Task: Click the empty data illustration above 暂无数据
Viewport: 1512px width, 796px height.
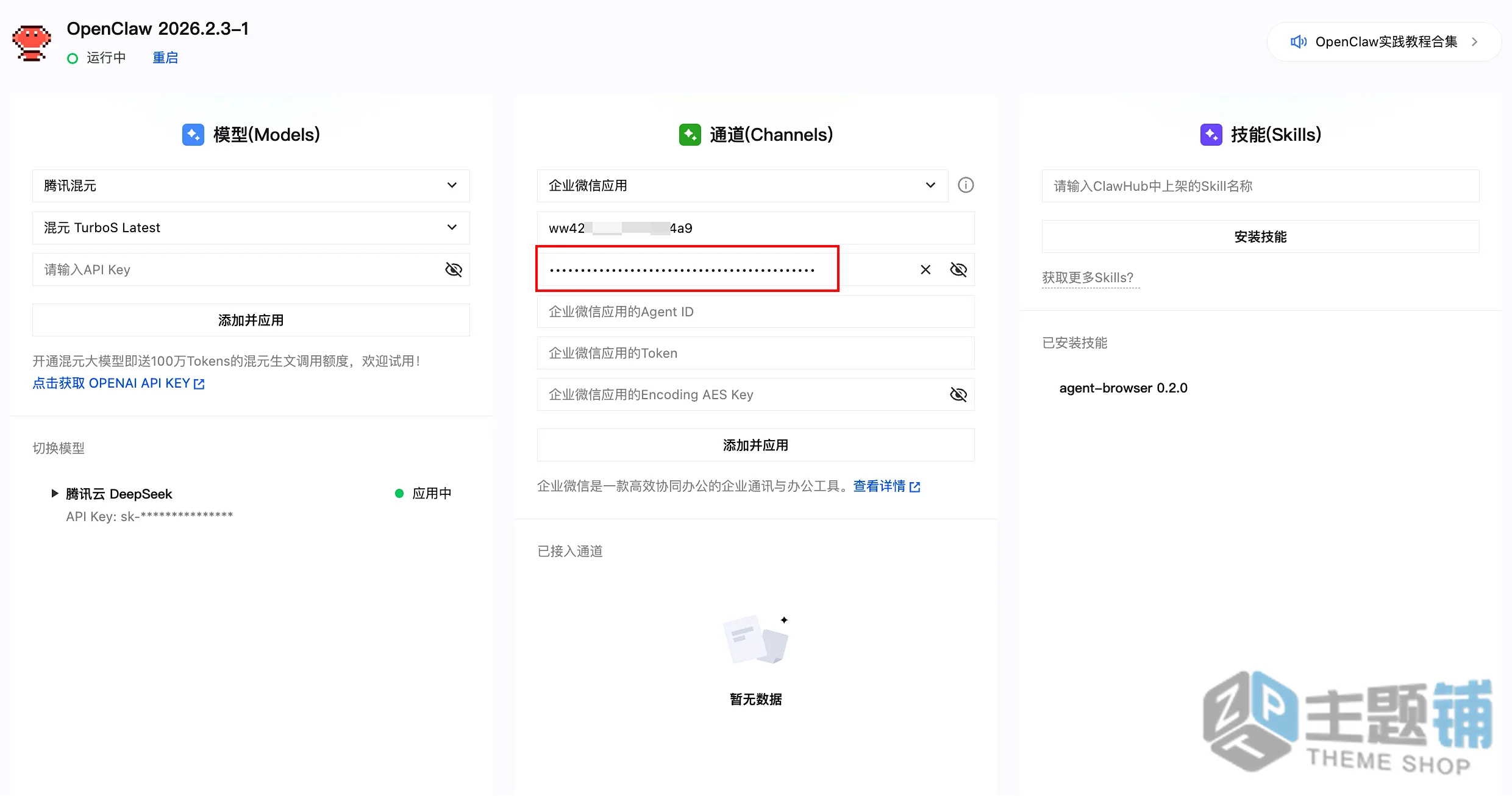Action: 755,639
